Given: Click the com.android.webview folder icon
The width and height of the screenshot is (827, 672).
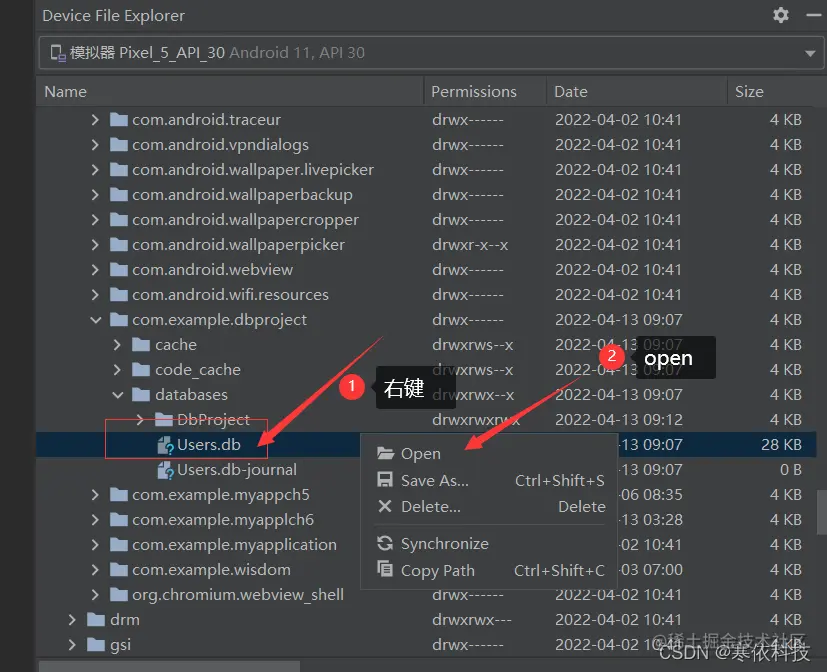Looking at the screenshot, I should (119, 270).
